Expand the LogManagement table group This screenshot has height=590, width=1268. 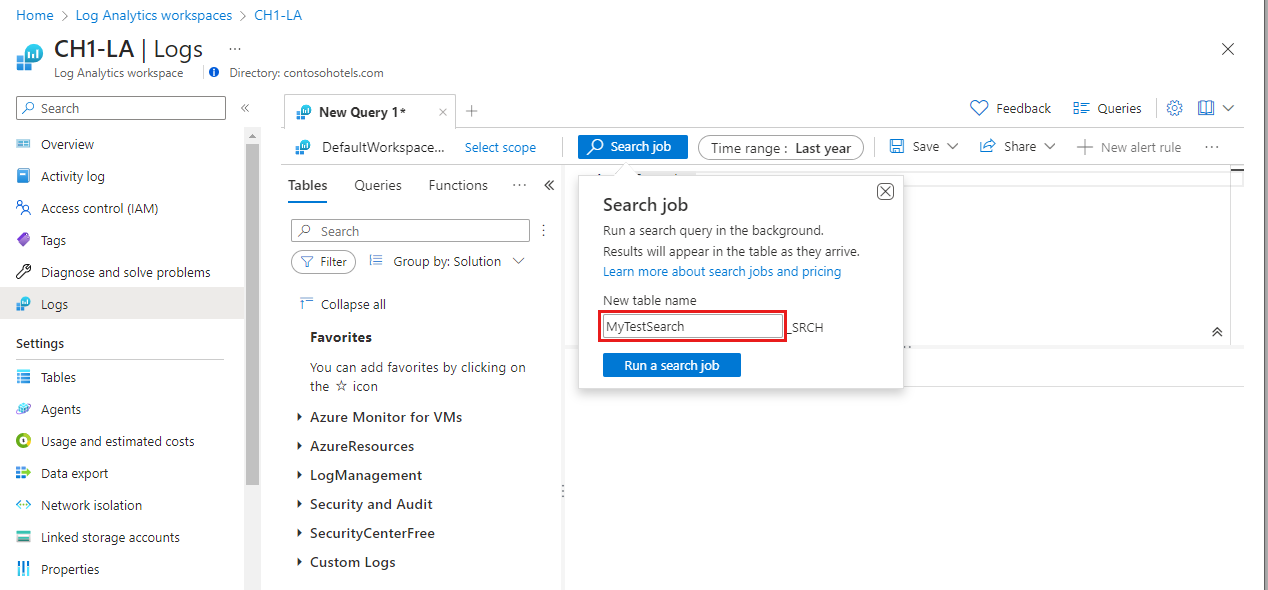pyautogui.click(x=366, y=475)
